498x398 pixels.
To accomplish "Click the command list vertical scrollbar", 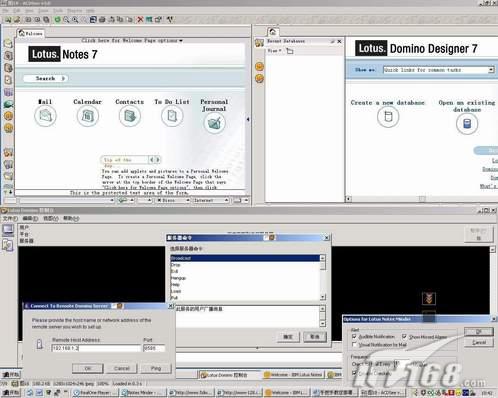I will tap(322, 277).
